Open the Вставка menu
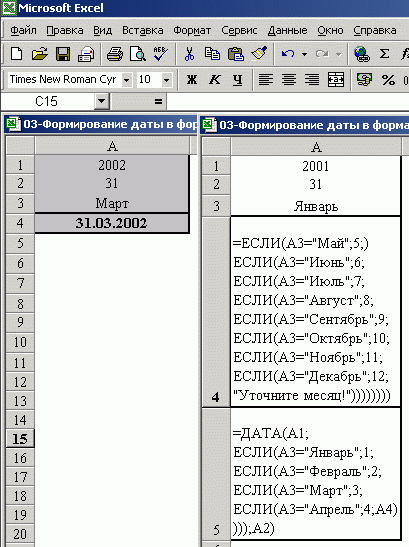 pos(142,30)
